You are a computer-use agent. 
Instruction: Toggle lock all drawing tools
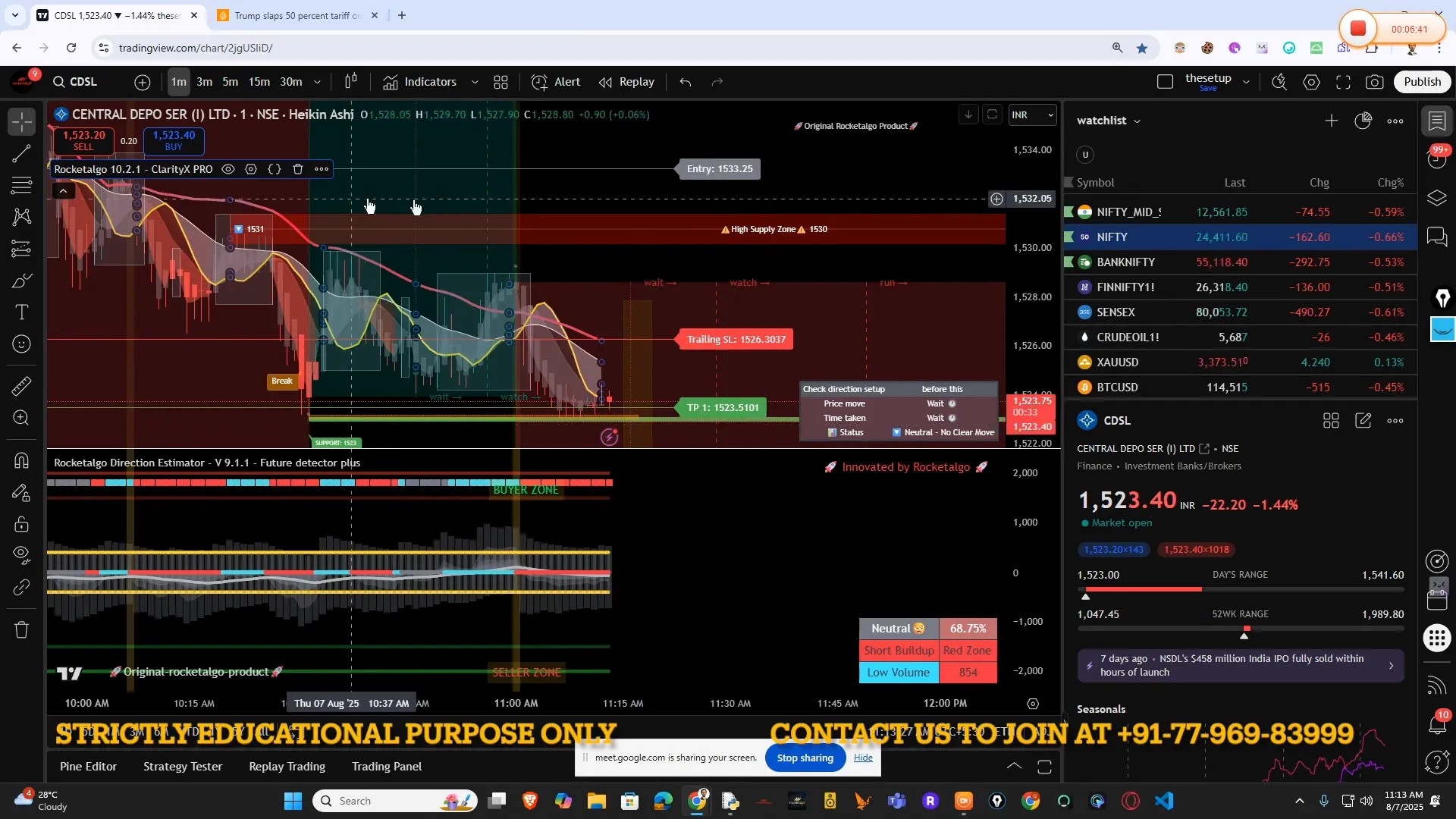[22, 524]
